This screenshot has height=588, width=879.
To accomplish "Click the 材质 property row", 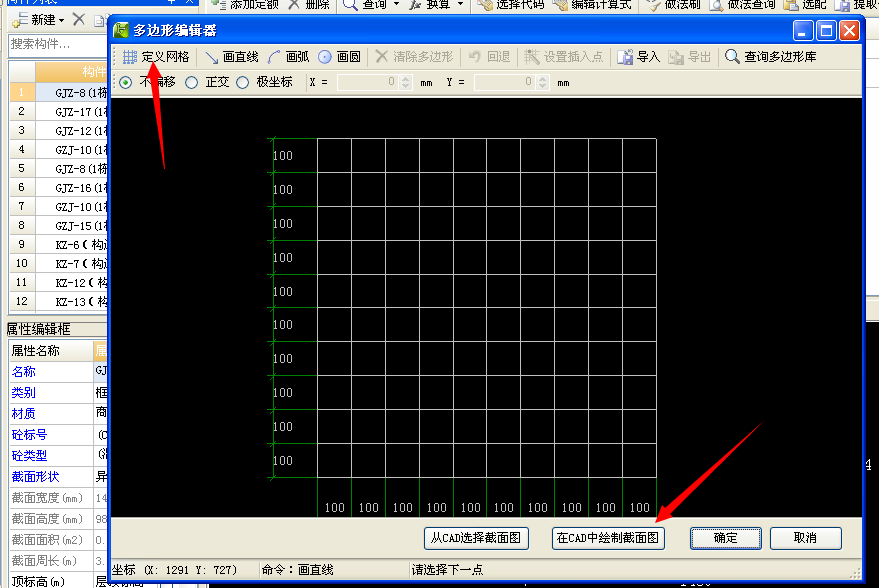I will point(58,414).
